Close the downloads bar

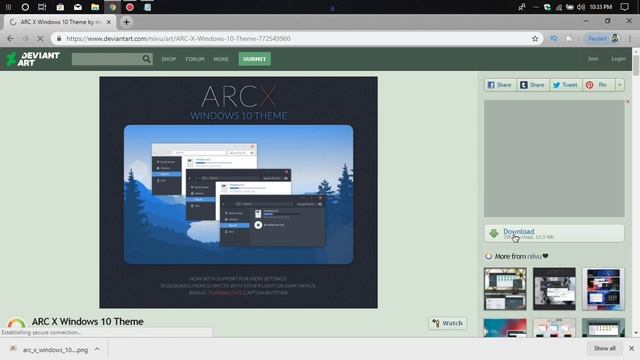[631, 348]
